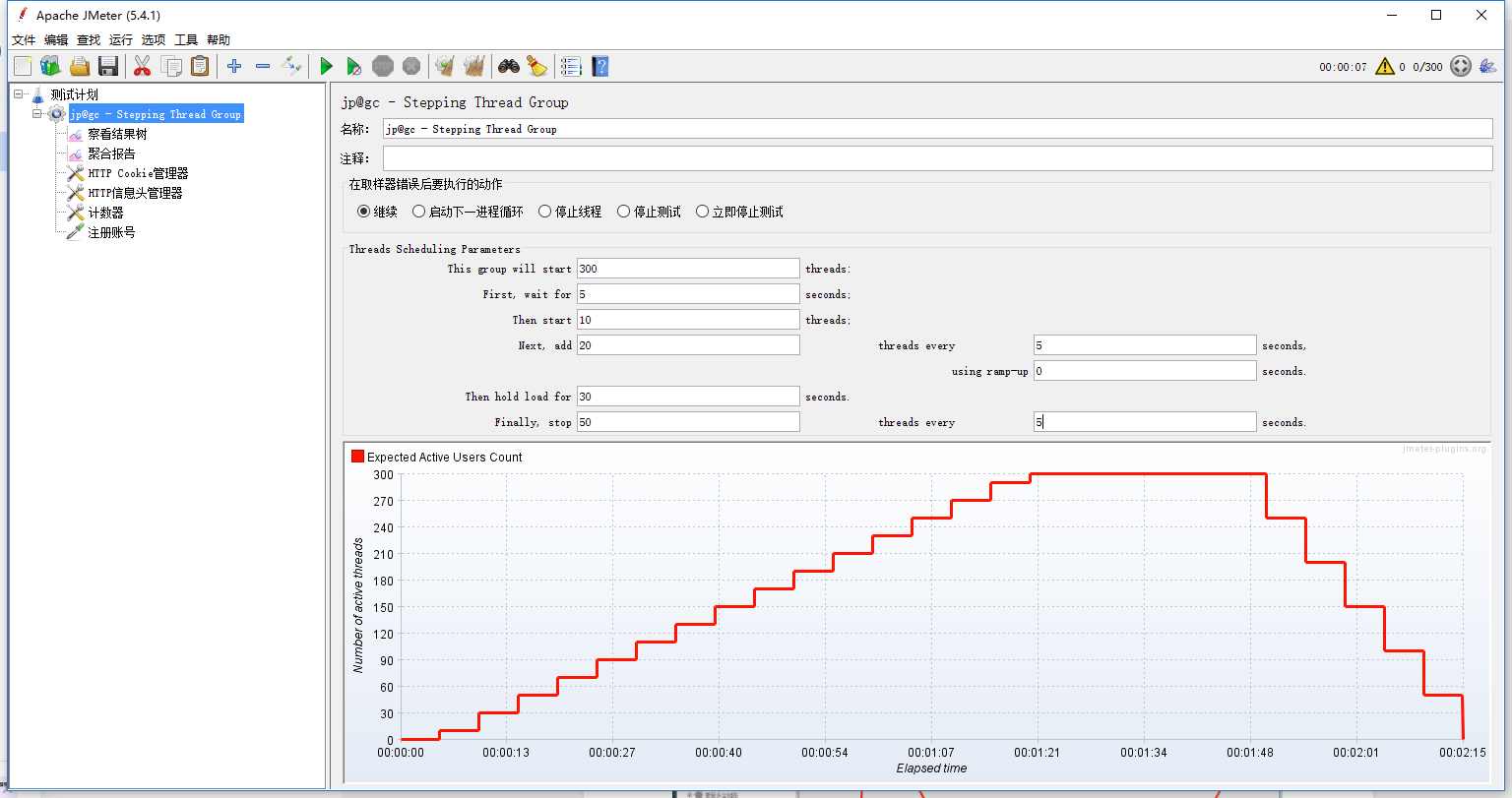Open the 选项 menu
The height and width of the screenshot is (798, 1512).
[x=154, y=40]
